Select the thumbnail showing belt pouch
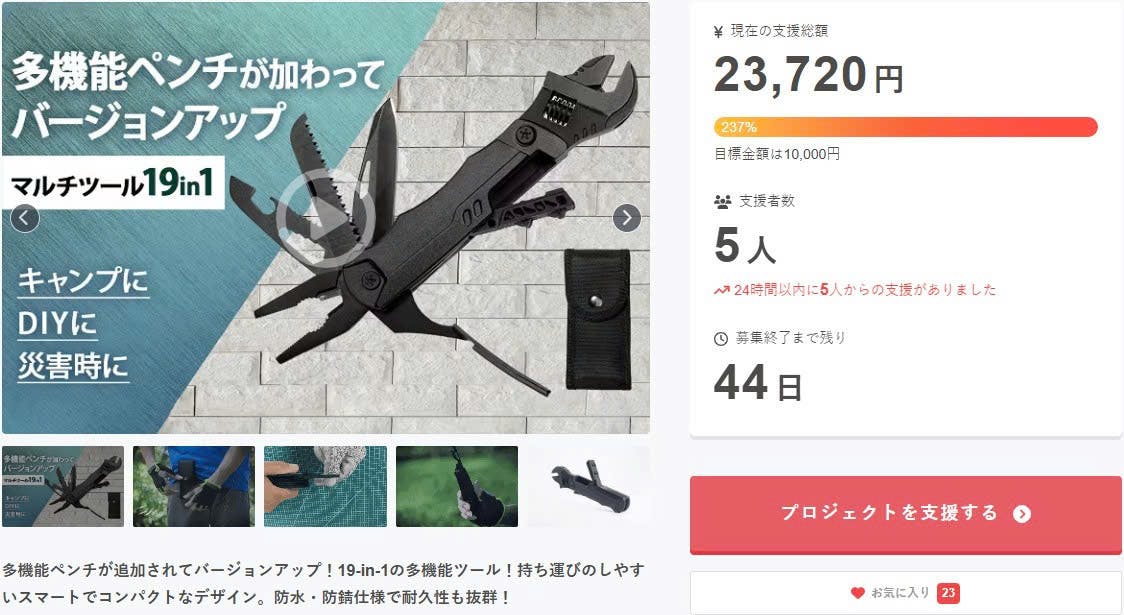The image size is (1124, 615). click(x=194, y=486)
